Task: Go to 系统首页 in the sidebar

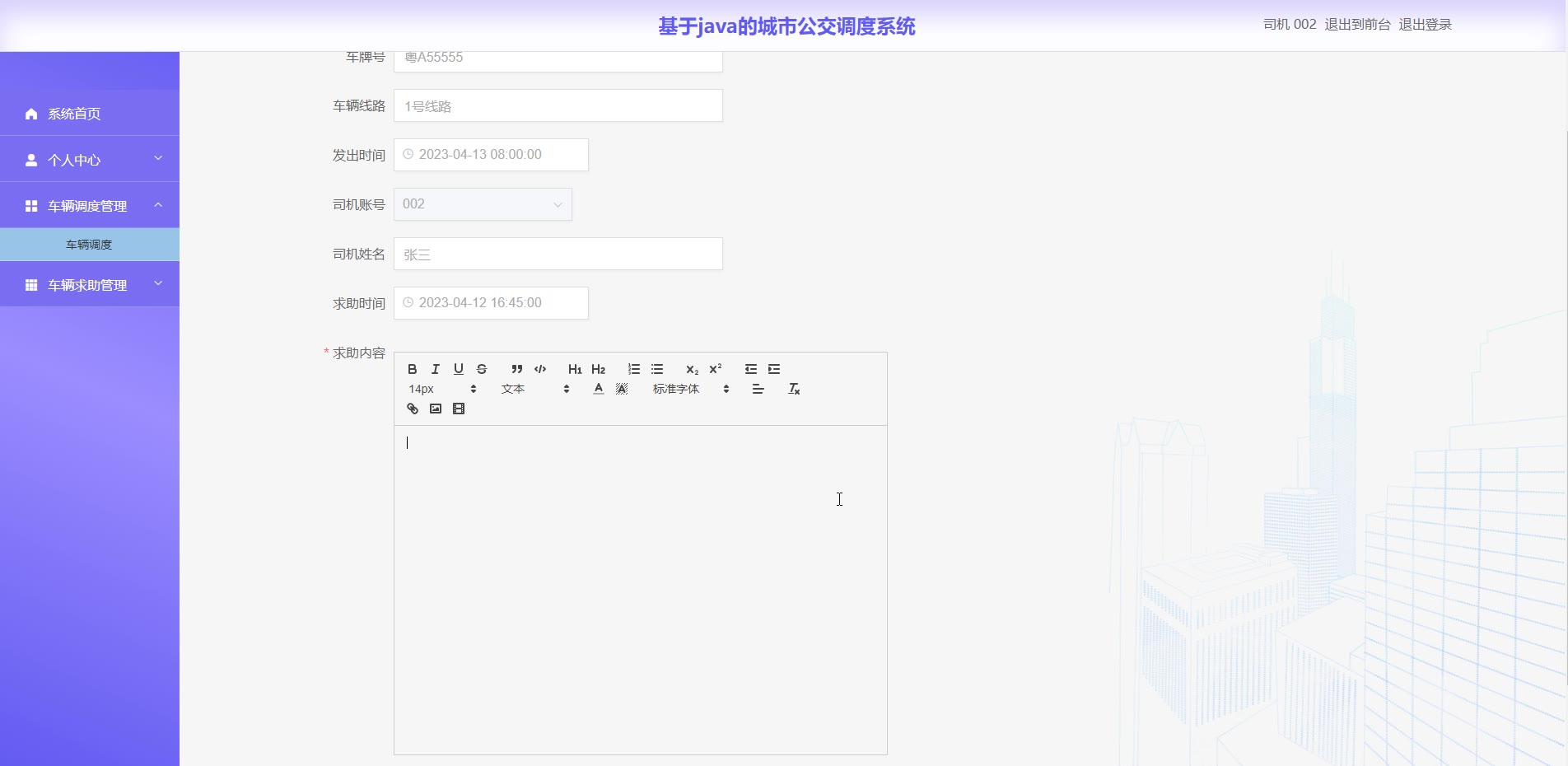Action: click(90, 114)
